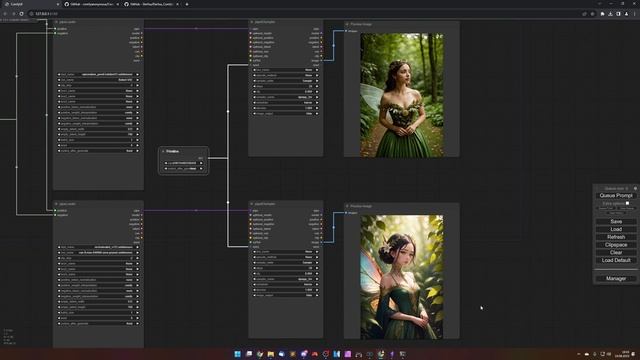The width and height of the screenshot is (640, 360).
Task: Open ckpt_name dropdown in the upper loader node
Action: [x=98, y=75]
